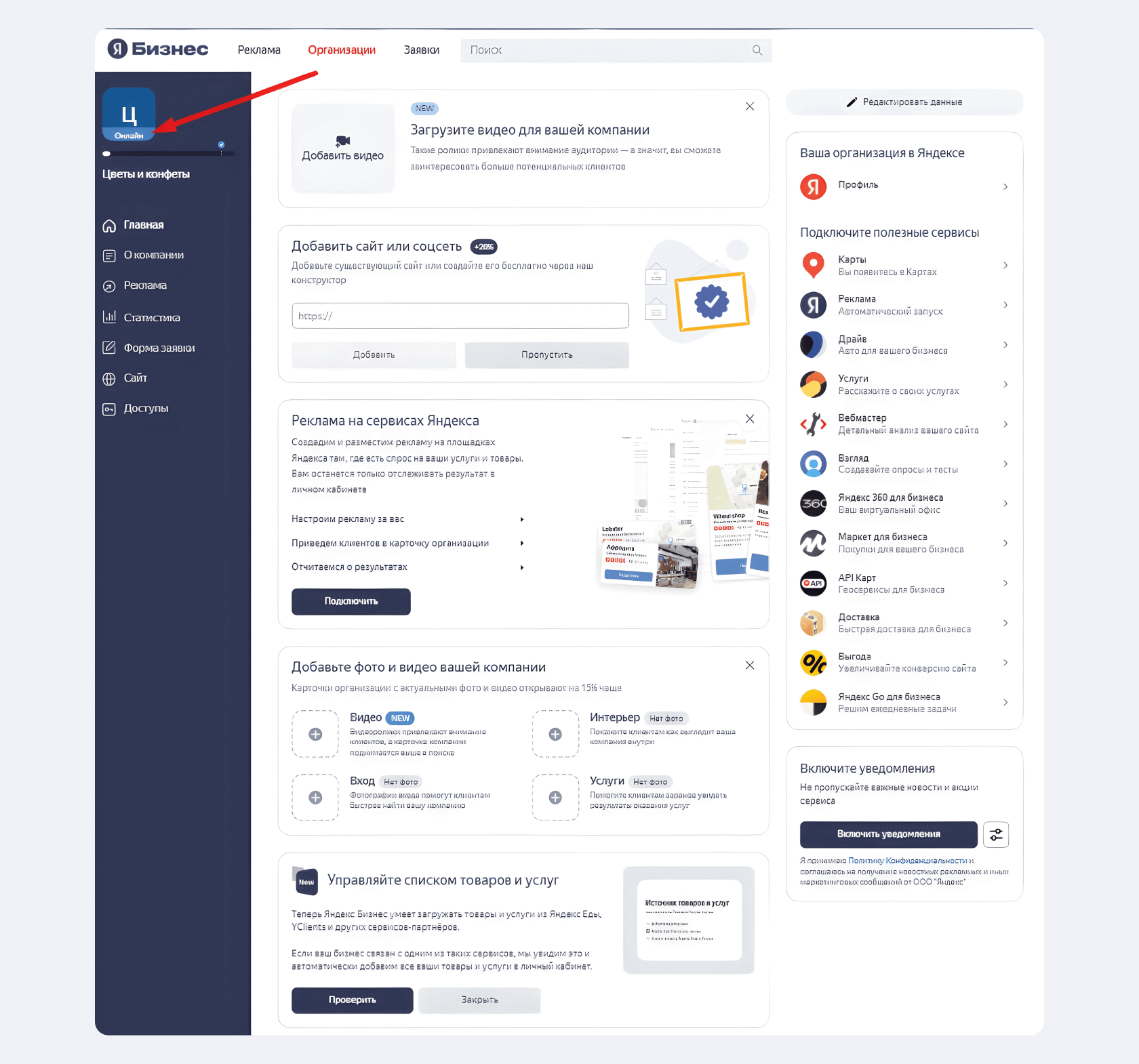Close Реклама на сервисах Яндекса card
The image size is (1139, 1064).
click(x=750, y=419)
